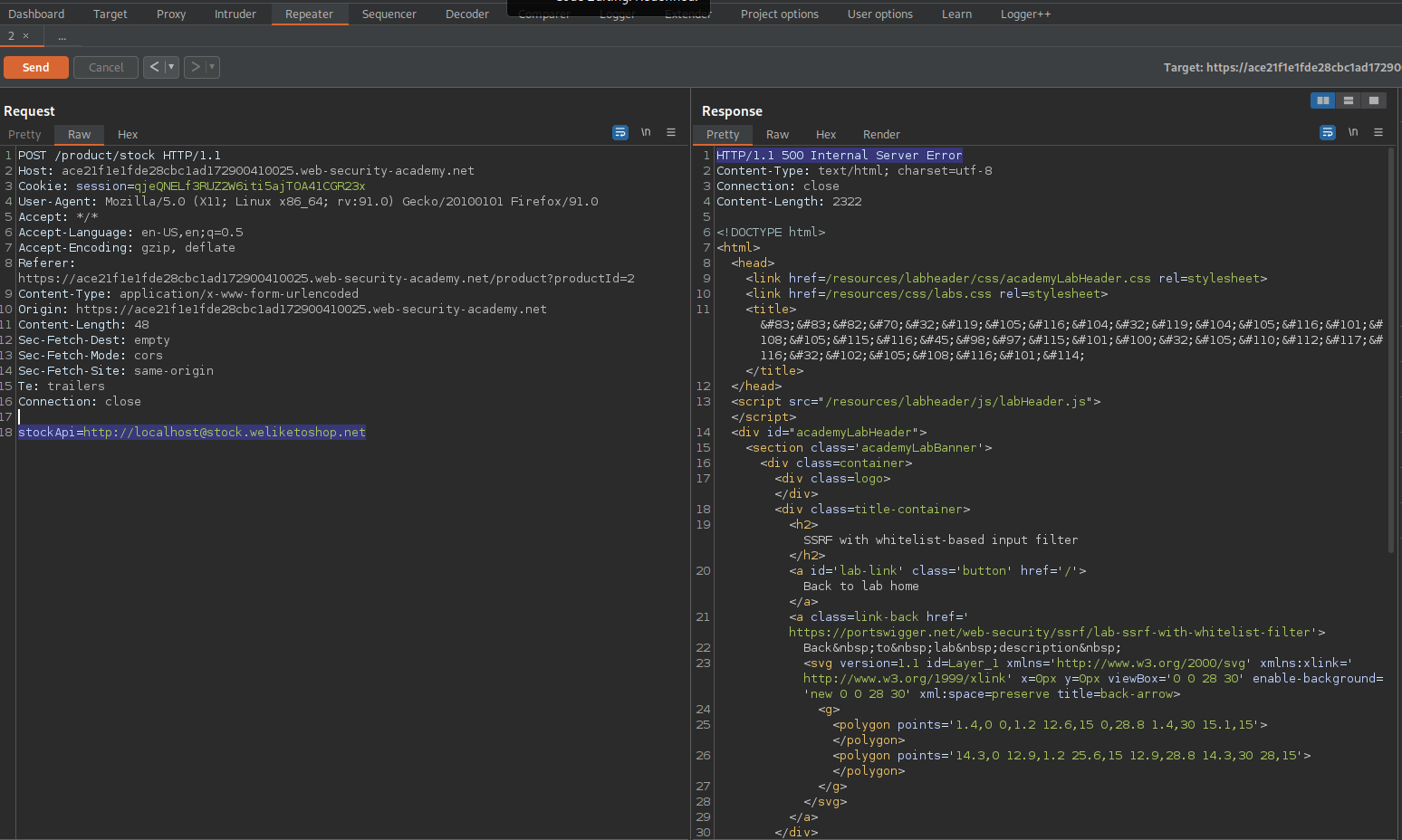This screenshot has height=840, width=1402.
Task: Open the Decoder tab
Action: tap(467, 14)
